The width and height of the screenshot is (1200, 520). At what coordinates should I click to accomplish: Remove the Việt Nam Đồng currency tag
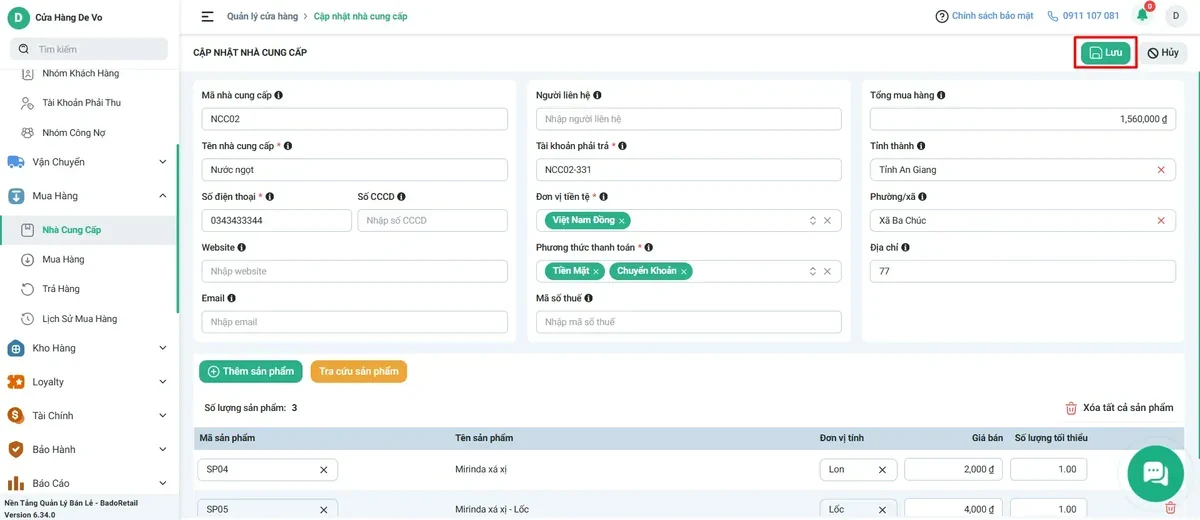click(x=622, y=221)
